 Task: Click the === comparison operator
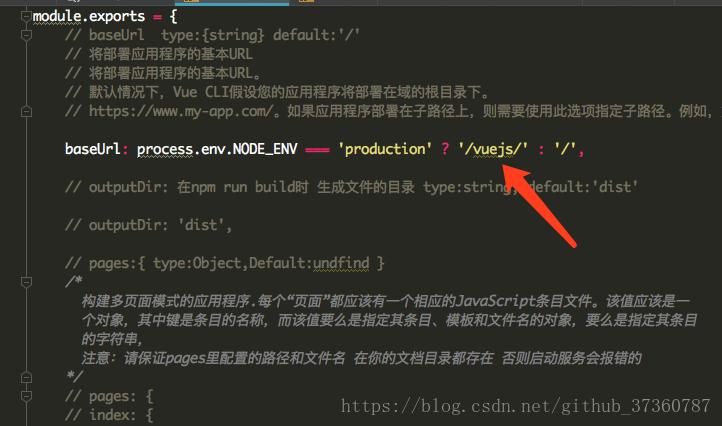317,150
